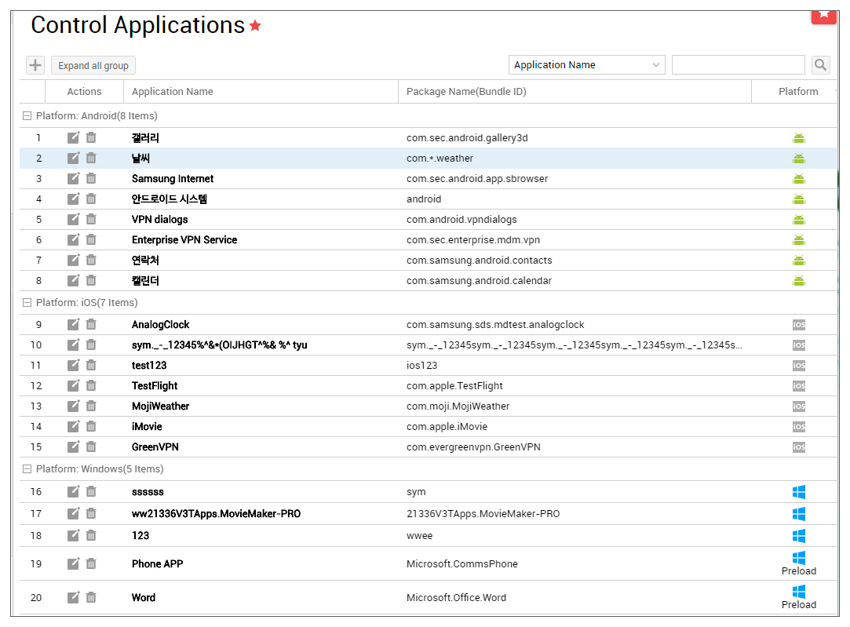This screenshot has width=850, height=627.
Task: Edit the Phone APP entry
Action: [73, 564]
